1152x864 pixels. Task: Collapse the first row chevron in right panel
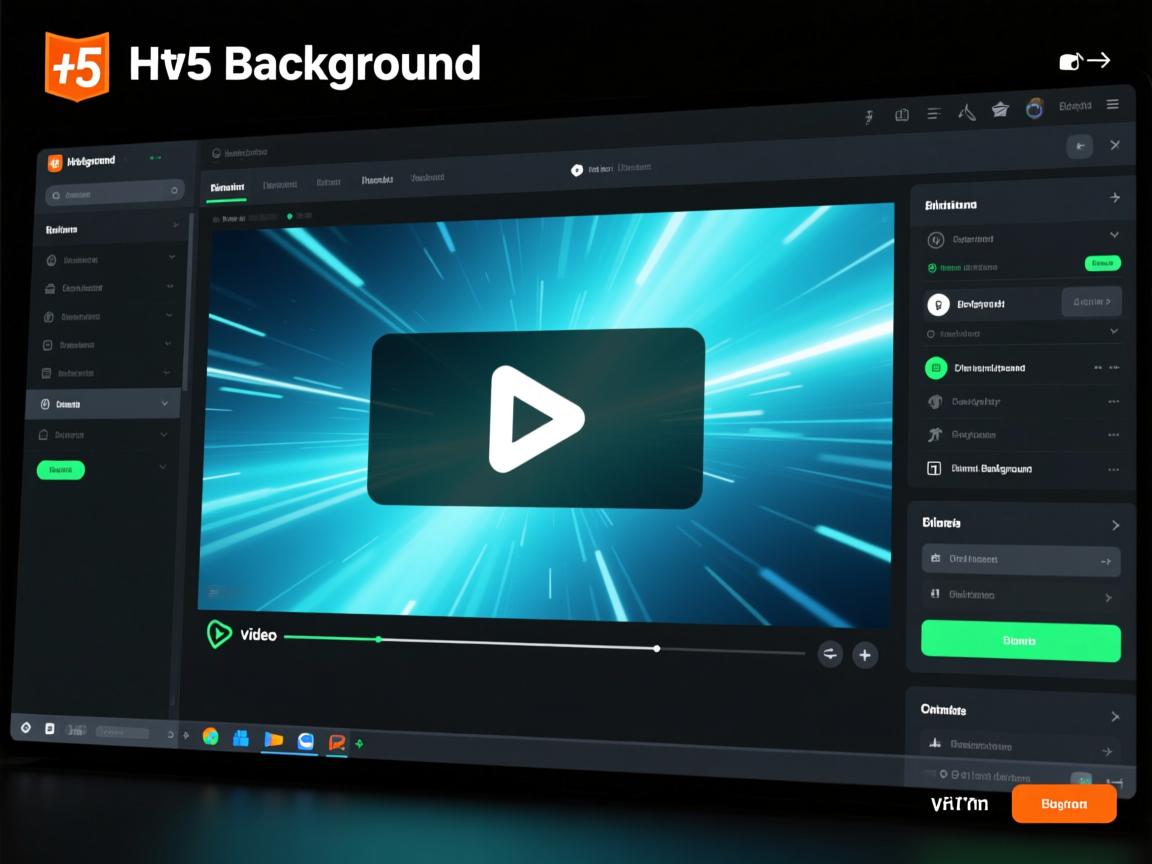pyautogui.click(x=1114, y=235)
